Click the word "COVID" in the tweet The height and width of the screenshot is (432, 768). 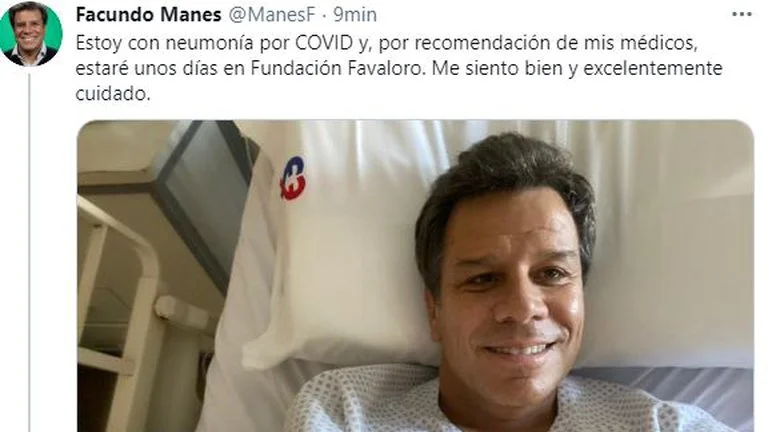tap(324, 43)
